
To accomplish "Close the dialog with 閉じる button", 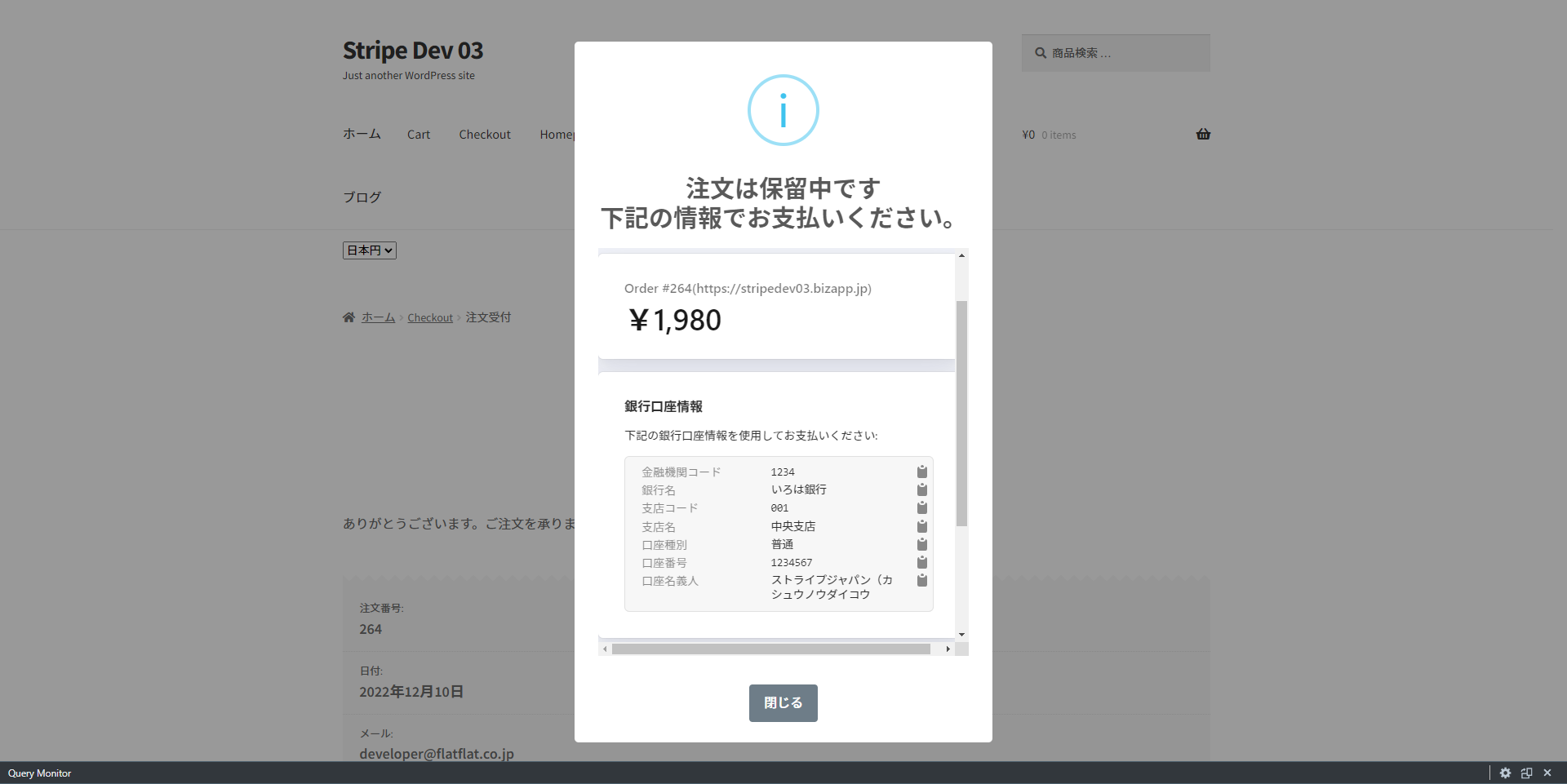I will [783, 703].
